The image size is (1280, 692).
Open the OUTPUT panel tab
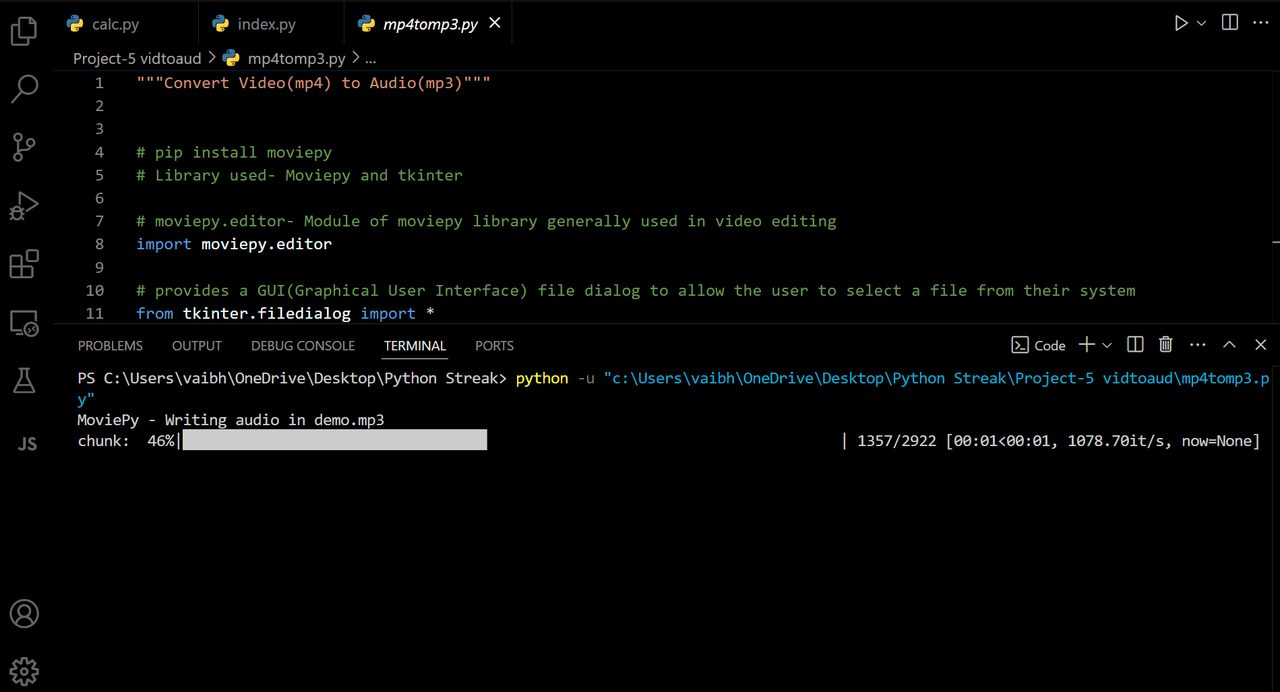coord(197,345)
